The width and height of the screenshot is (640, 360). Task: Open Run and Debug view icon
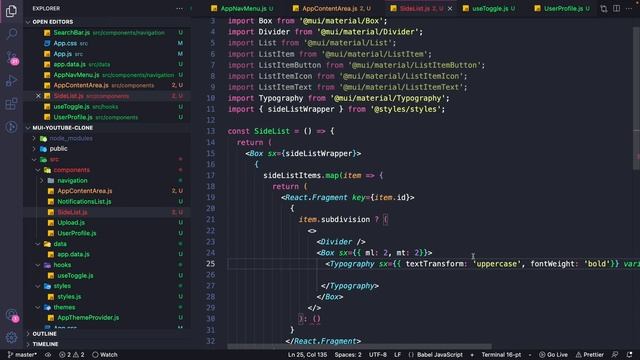[11, 80]
